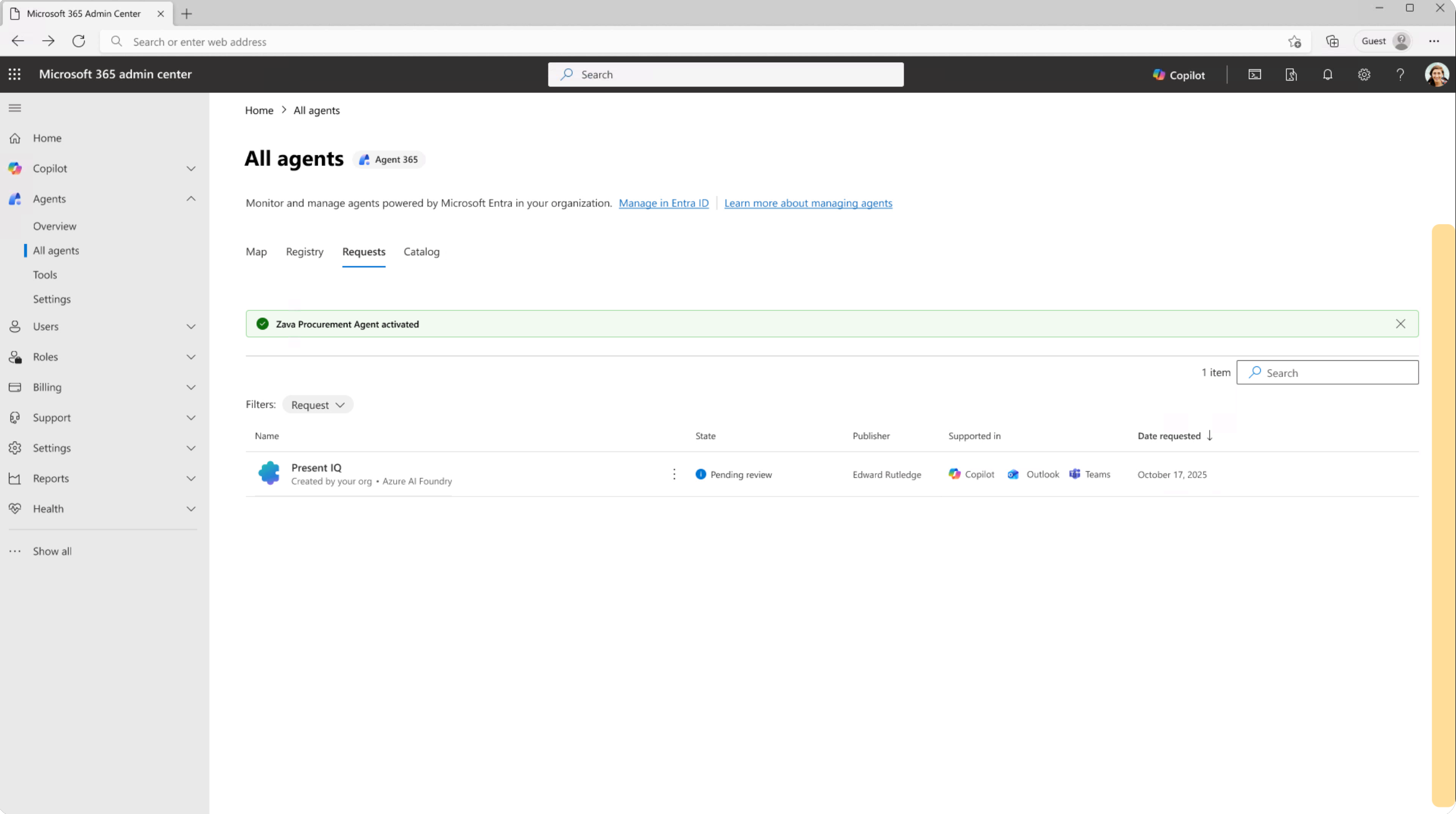This screenshot has width=1456, height=814.
Task: Expand the Settings navigation section
Action: [x=191, y=448]
